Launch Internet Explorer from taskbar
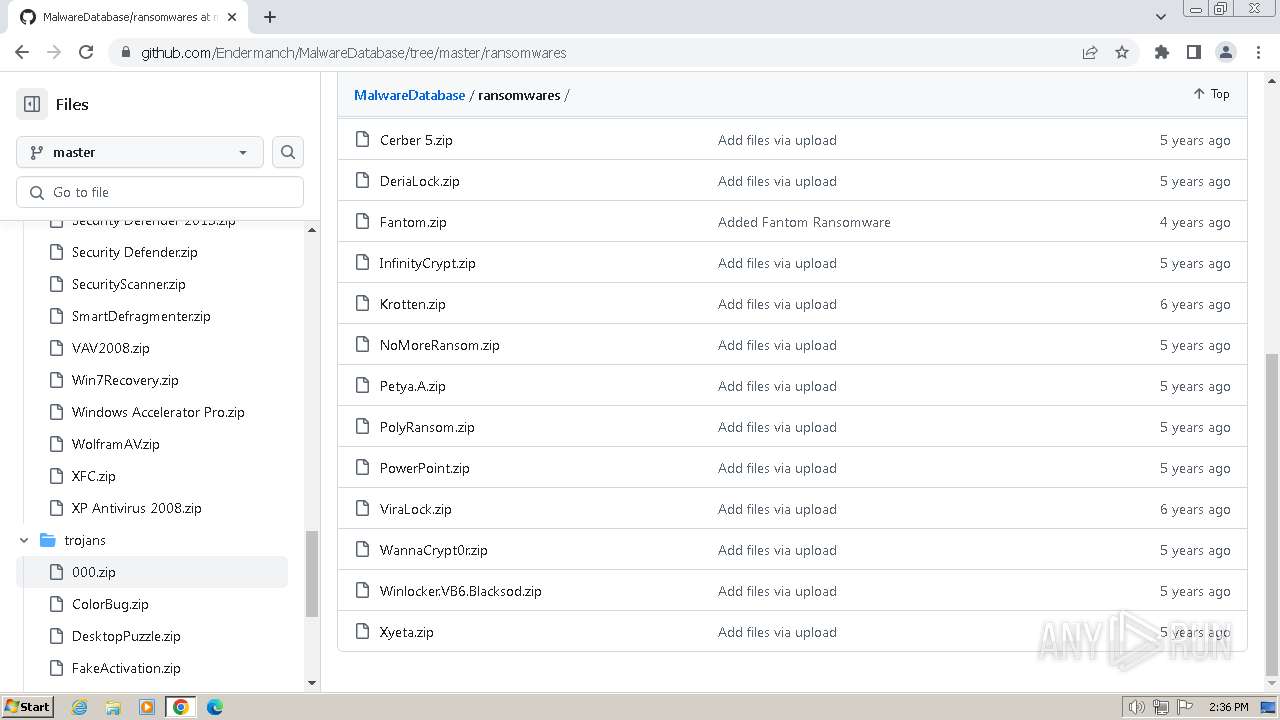The width and height of the screenshot is (1280, 720). [80, 707]
